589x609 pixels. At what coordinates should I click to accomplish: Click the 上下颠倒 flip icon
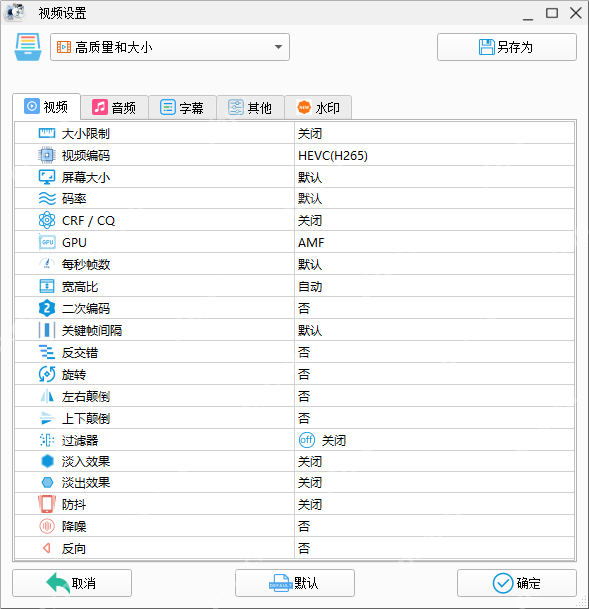point(47,418)
